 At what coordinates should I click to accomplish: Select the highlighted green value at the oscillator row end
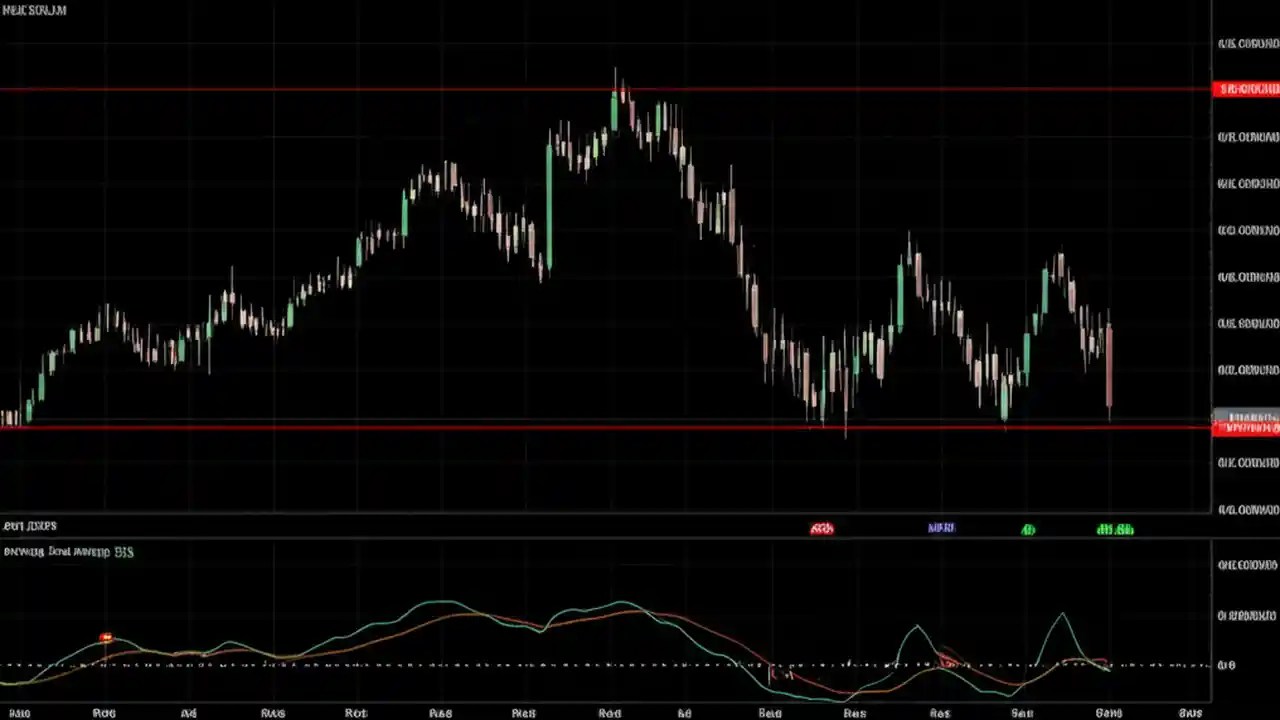(x=1116, y=529)
